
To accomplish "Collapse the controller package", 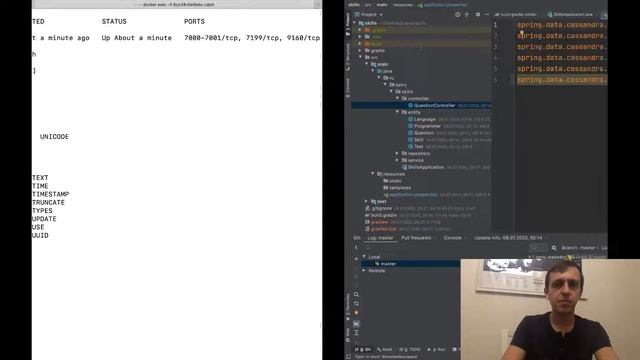I will tap(398, 98).
